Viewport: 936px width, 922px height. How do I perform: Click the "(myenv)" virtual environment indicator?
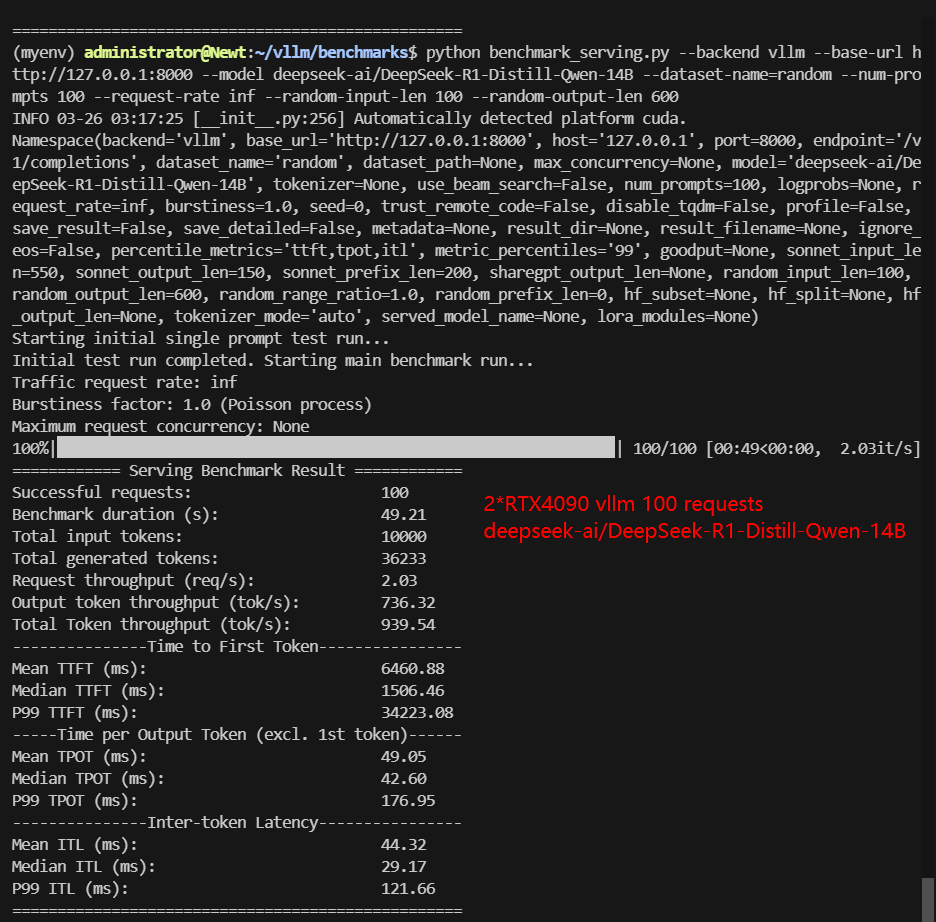pyautogui.click(x=43, y=52)
